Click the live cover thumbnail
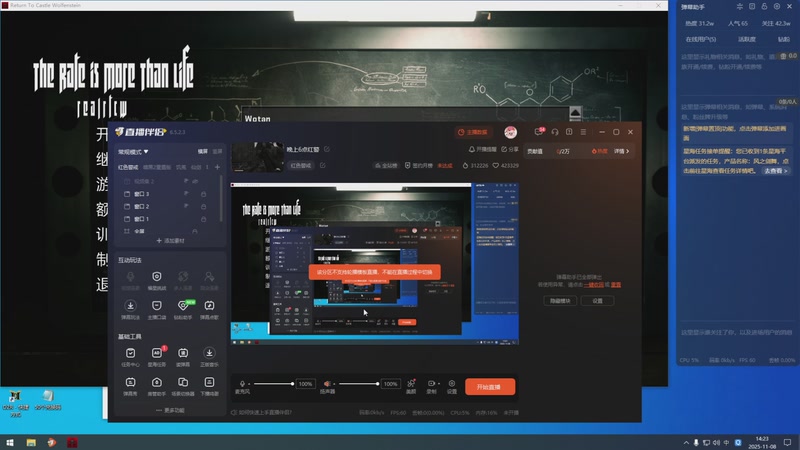This screenshot has width=800, height=450. 258,157
